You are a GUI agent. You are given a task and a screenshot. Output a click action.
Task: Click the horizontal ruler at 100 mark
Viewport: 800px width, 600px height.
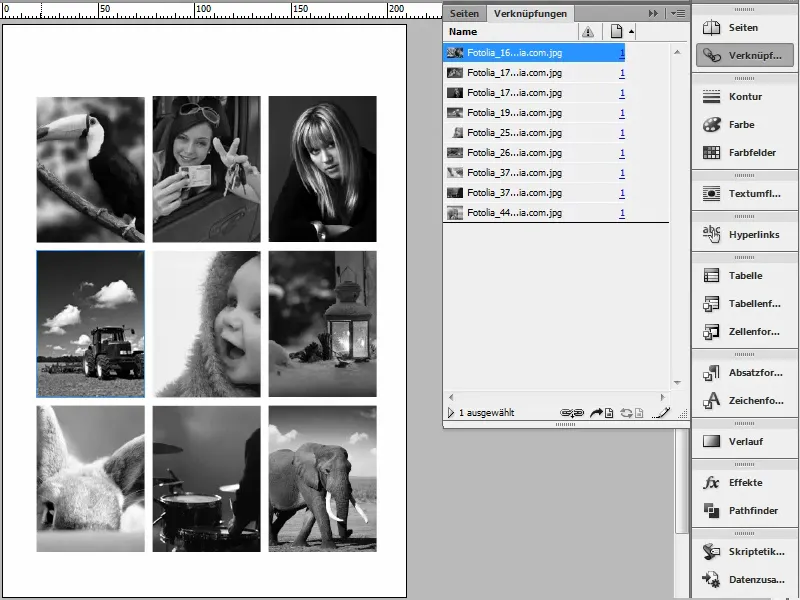tap(195, 10)
